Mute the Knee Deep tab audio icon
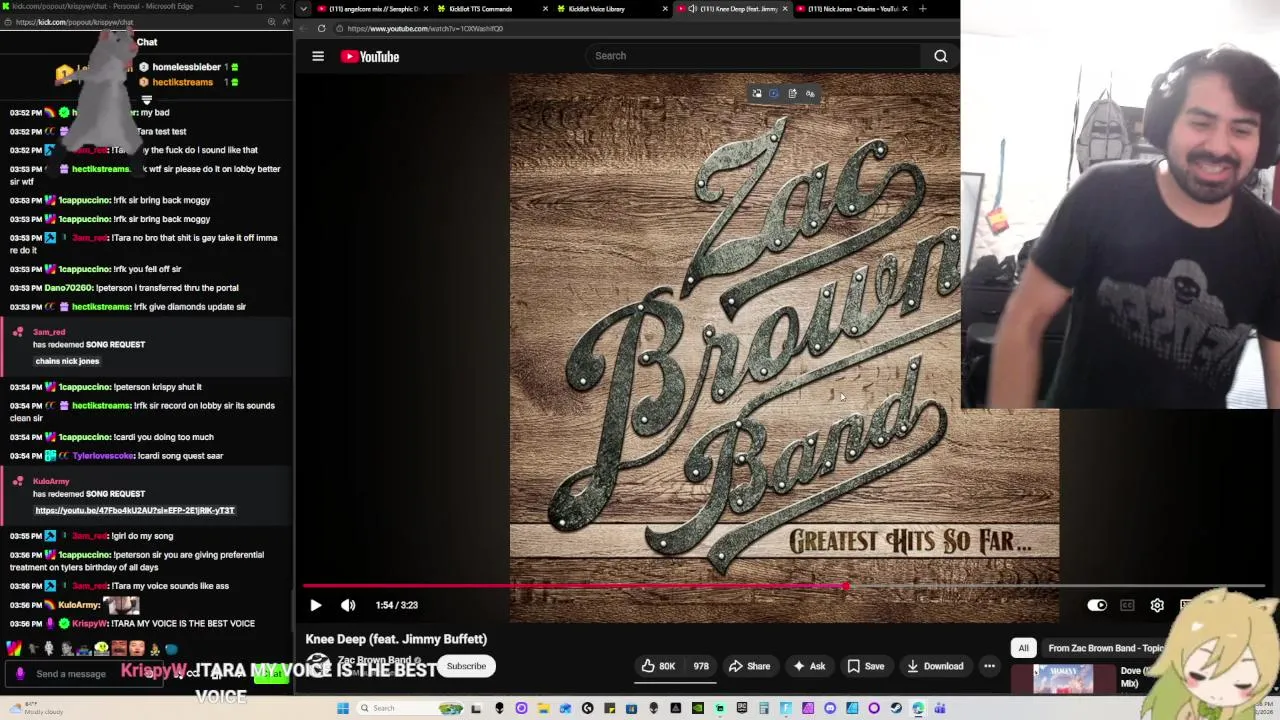The image size is (1280, 720). pyautogui.click(x=693, y=9)
